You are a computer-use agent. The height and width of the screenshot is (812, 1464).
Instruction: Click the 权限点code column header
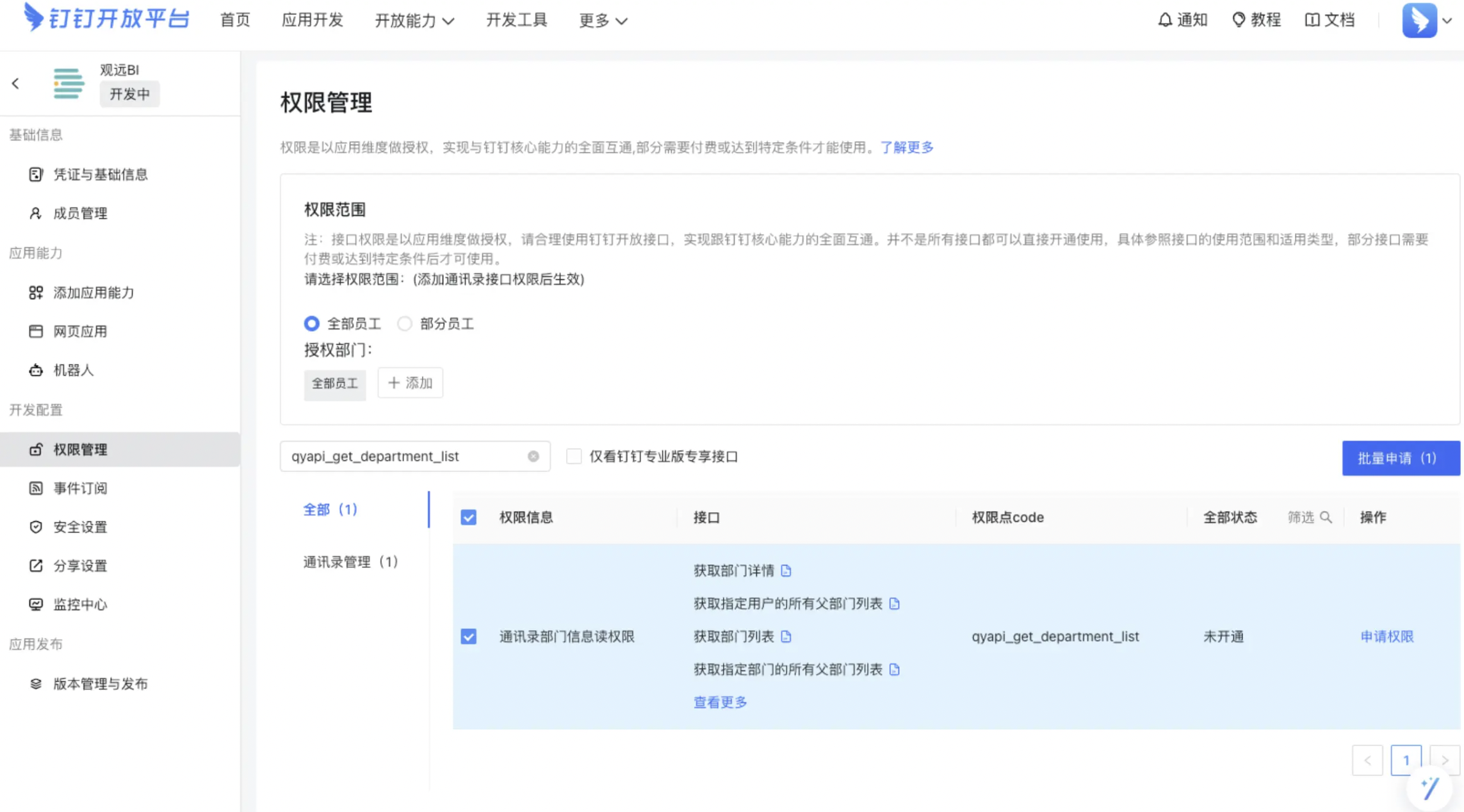[1007, 517]
